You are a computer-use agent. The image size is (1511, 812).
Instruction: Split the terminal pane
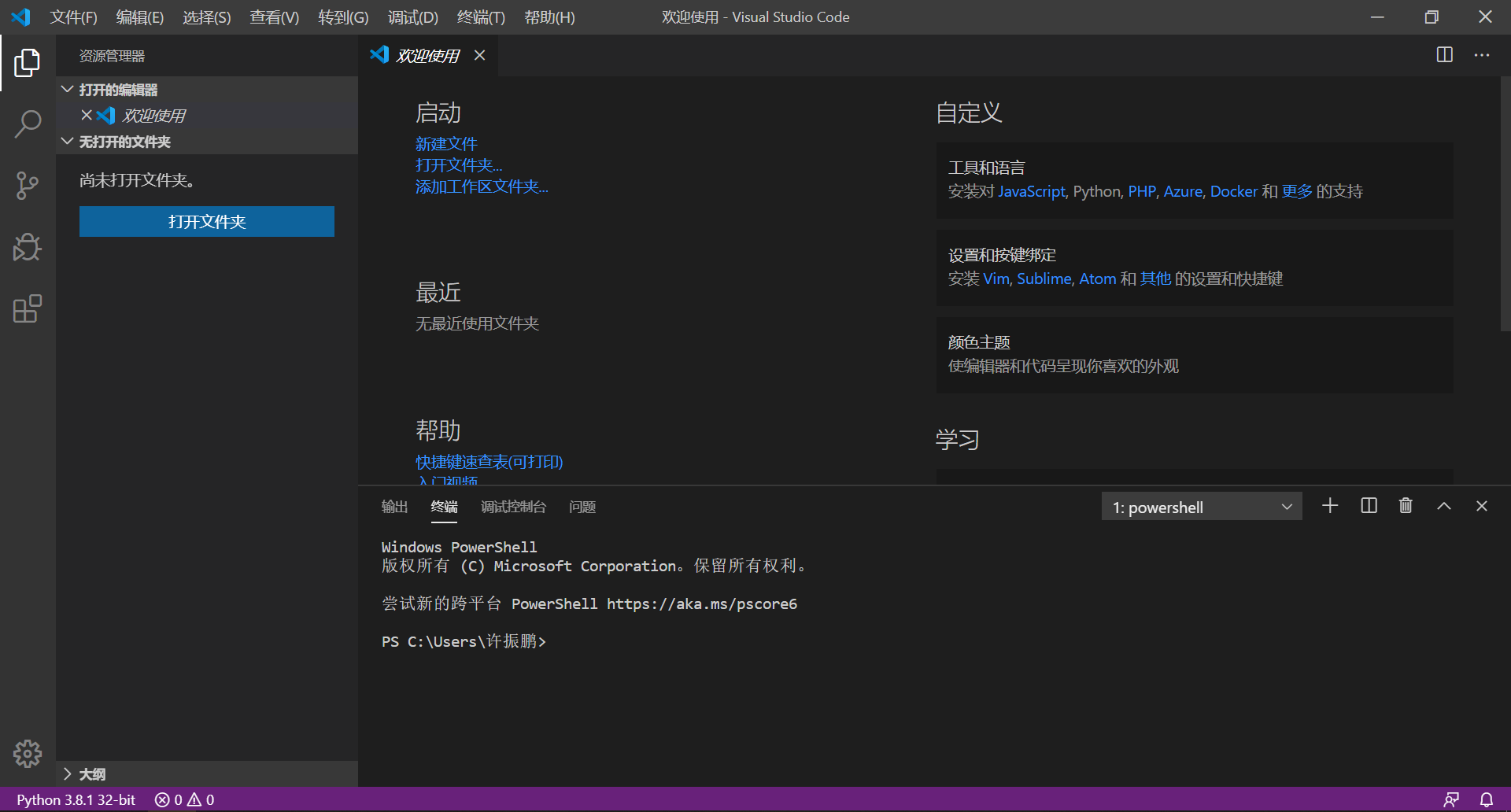(1369, 506)
